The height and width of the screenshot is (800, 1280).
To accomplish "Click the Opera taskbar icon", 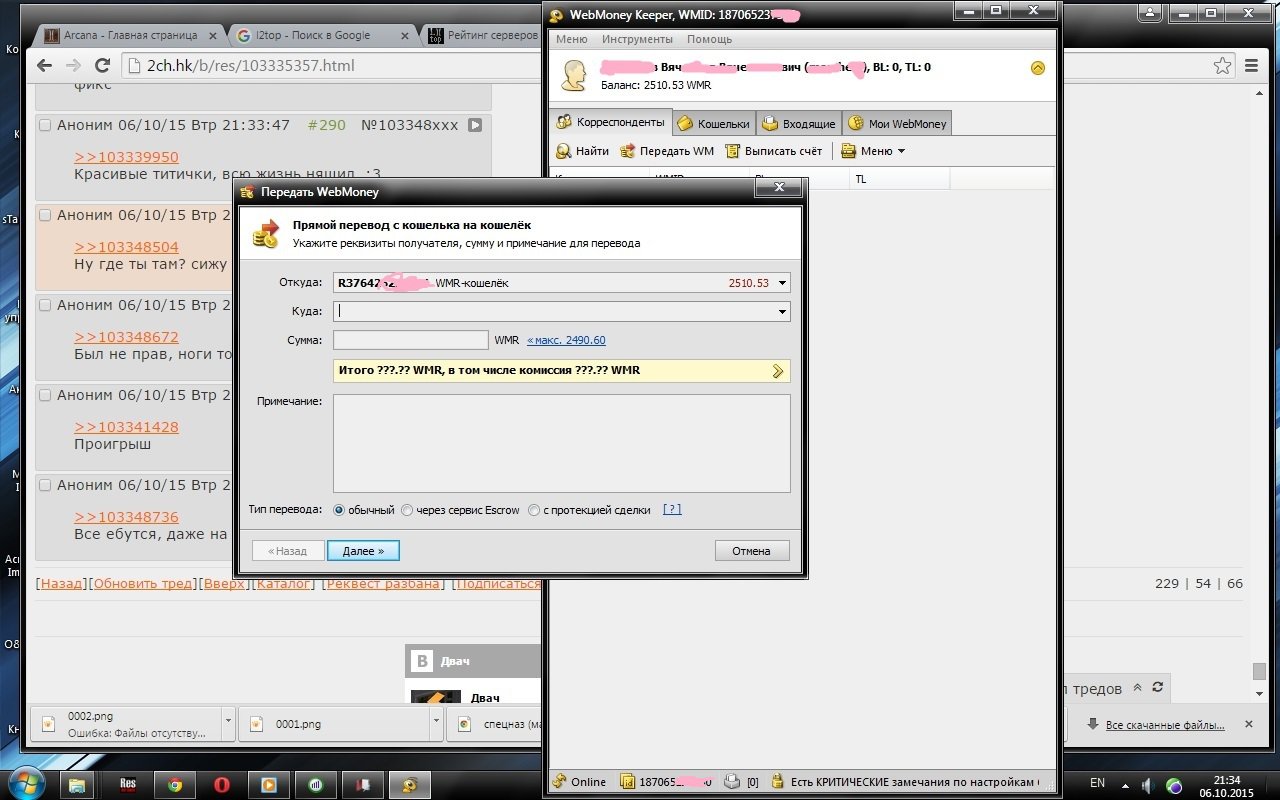I will tap(222, 784).
